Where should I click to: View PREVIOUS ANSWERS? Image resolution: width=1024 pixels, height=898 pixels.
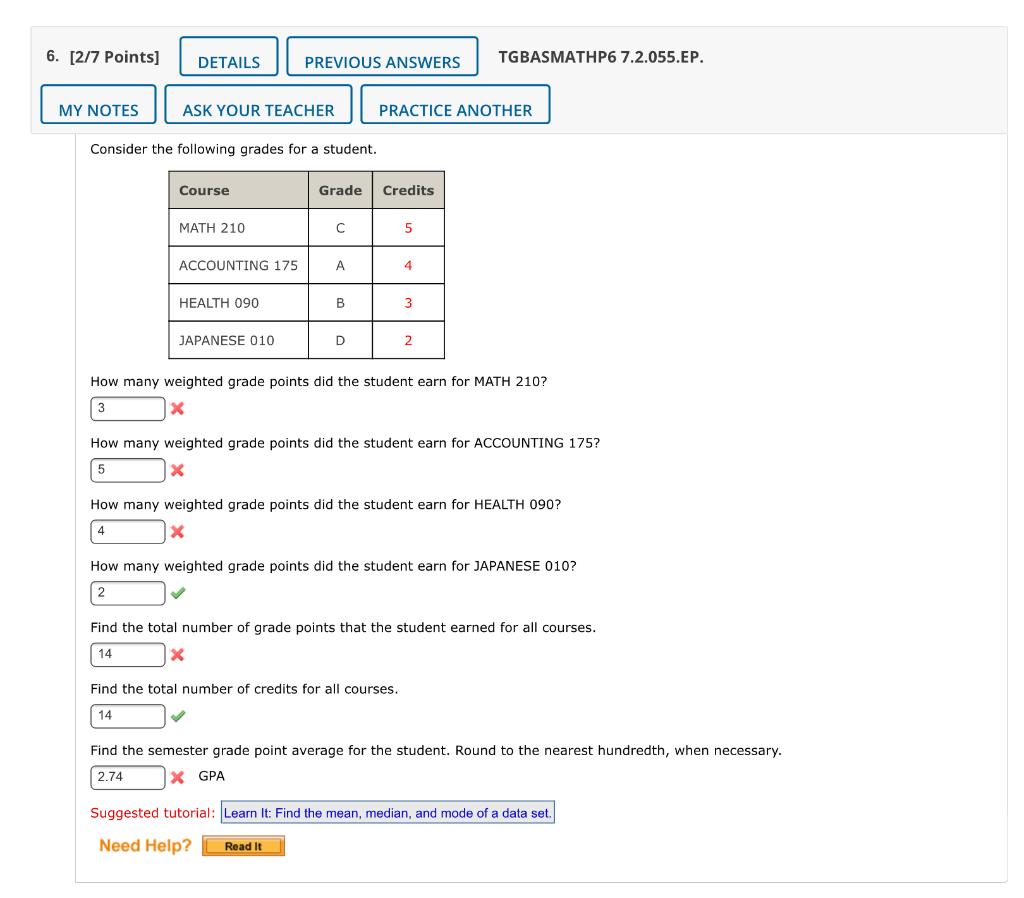[382, 57]
